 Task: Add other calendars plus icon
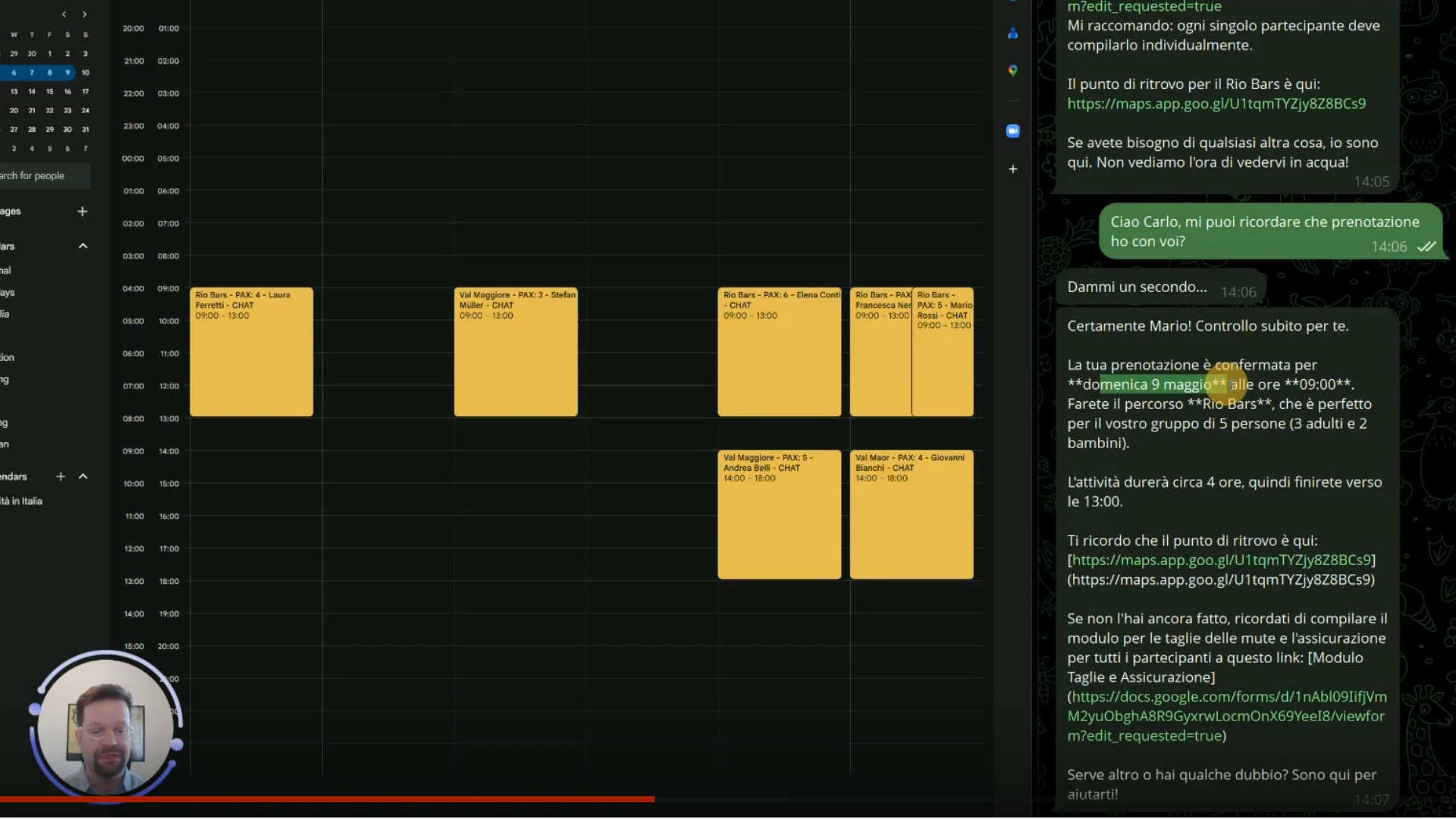click(61, 476)
